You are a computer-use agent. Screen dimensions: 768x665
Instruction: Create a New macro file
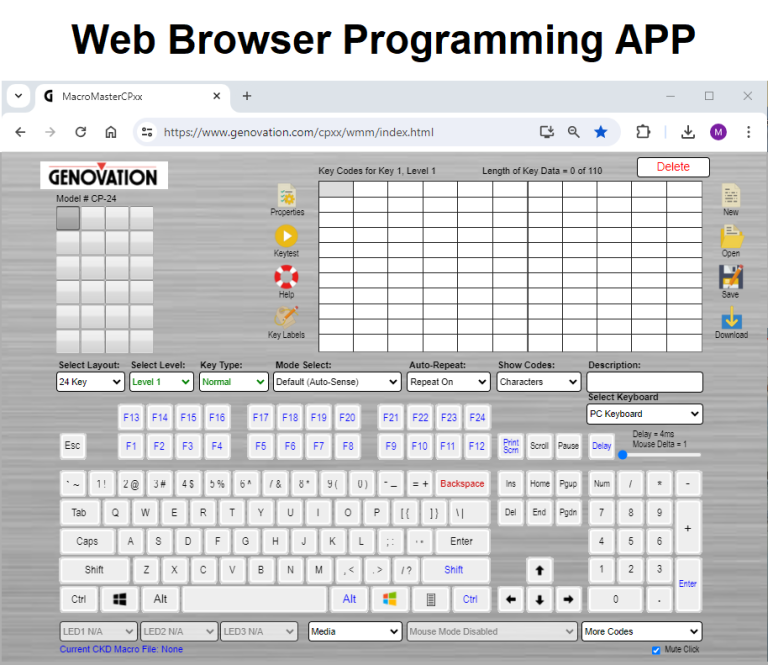pyautogui.click(x=731, y=196)
